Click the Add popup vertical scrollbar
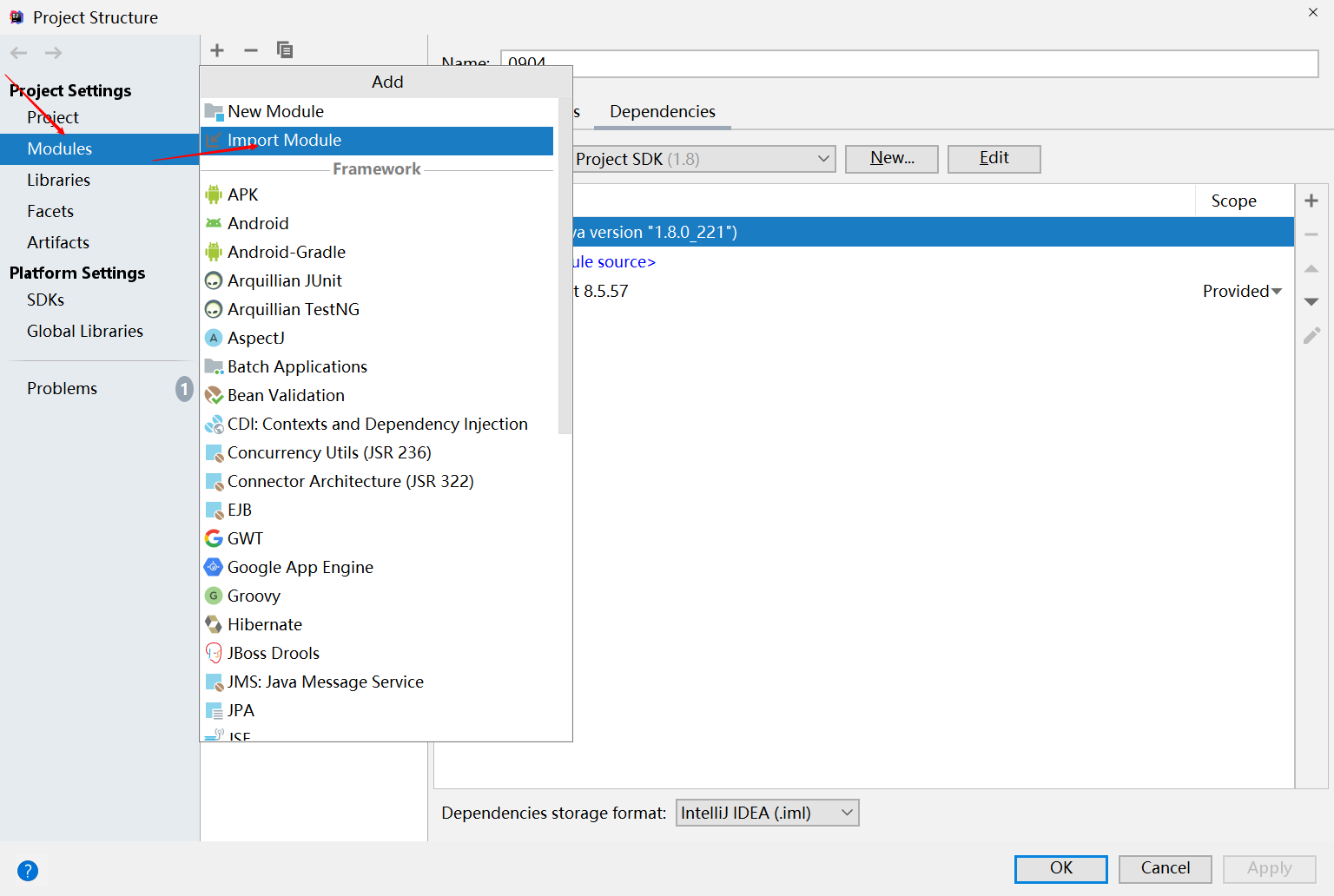The width and height of the screenshot is (1334, 896). click(x=565, y=265)
